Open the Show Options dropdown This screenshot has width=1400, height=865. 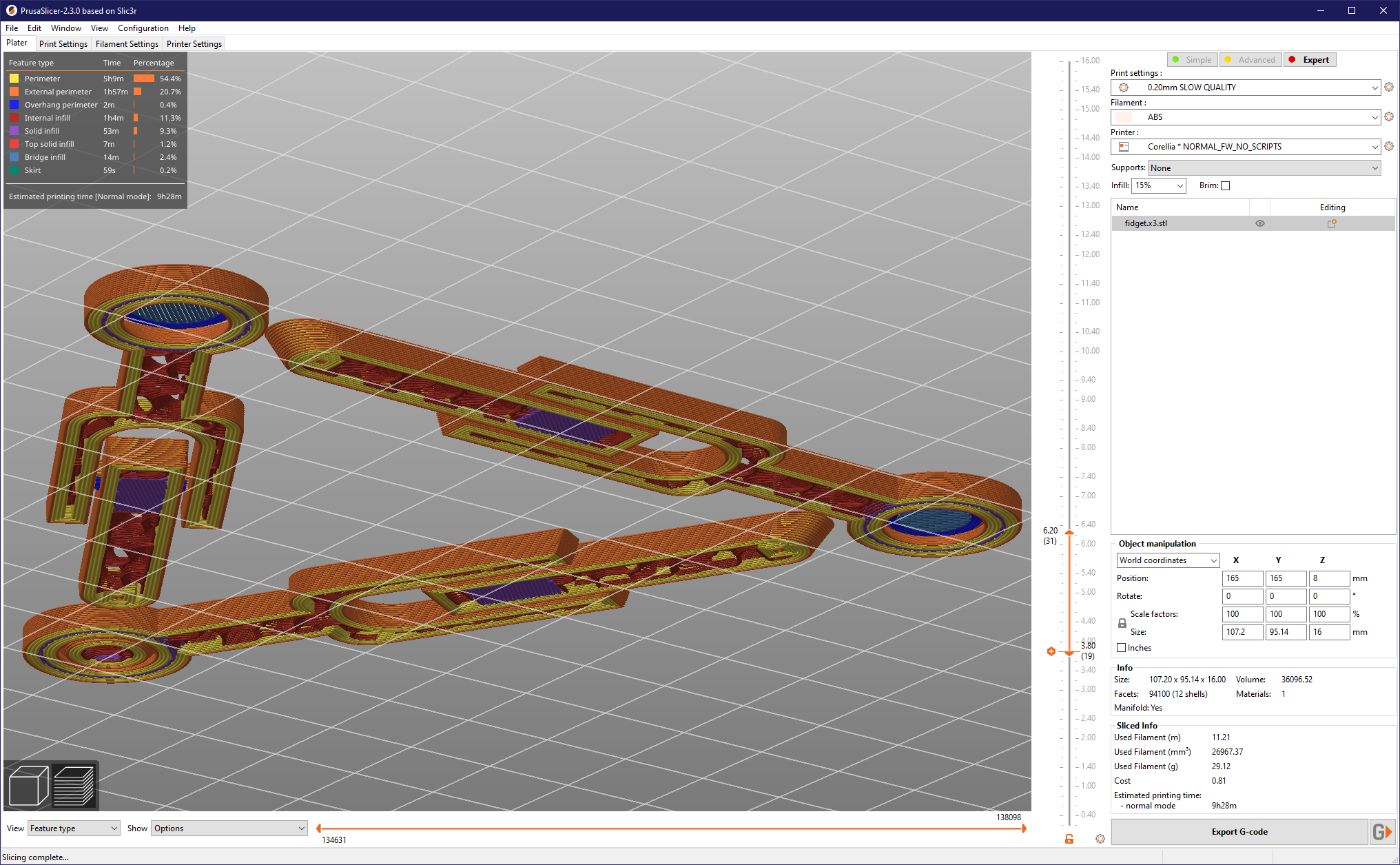click(229, 828)
